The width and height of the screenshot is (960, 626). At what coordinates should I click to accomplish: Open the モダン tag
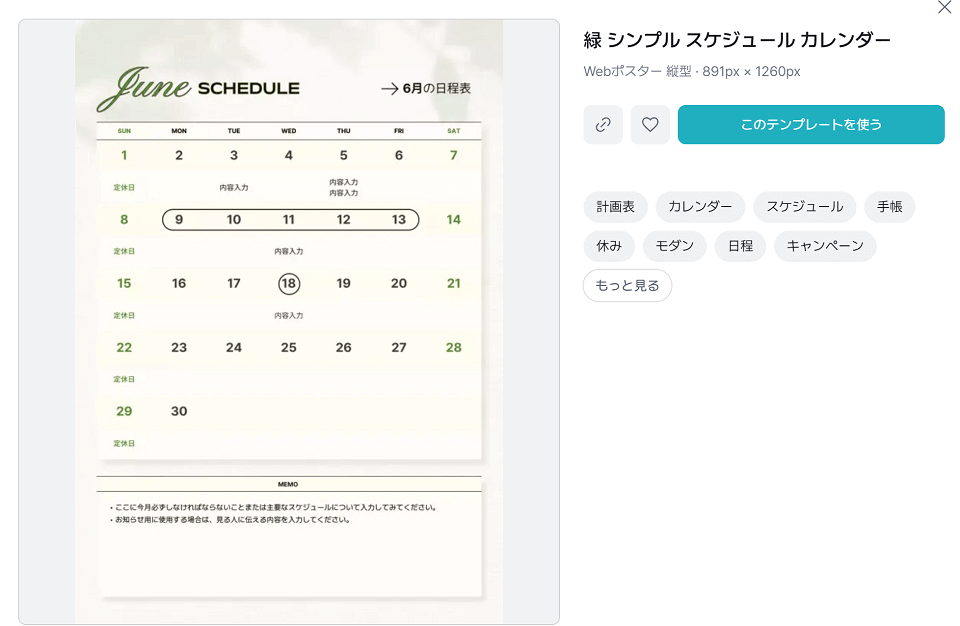coord(674,246)
